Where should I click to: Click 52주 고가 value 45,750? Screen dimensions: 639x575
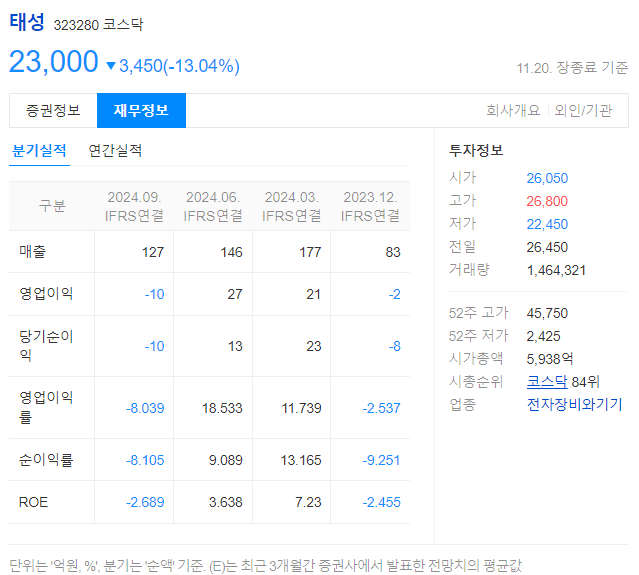coord(547,313)
